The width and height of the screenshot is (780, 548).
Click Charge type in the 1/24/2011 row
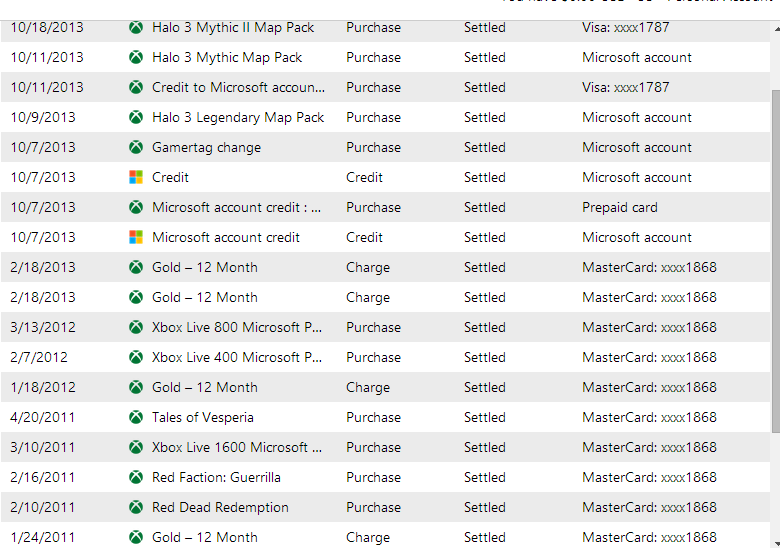(368, 537)
